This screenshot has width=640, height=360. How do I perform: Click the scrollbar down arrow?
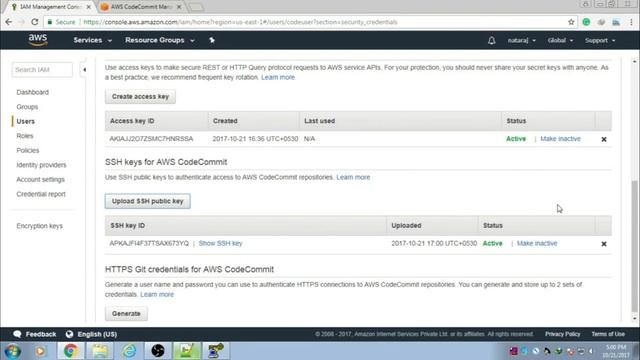point(634,318)
